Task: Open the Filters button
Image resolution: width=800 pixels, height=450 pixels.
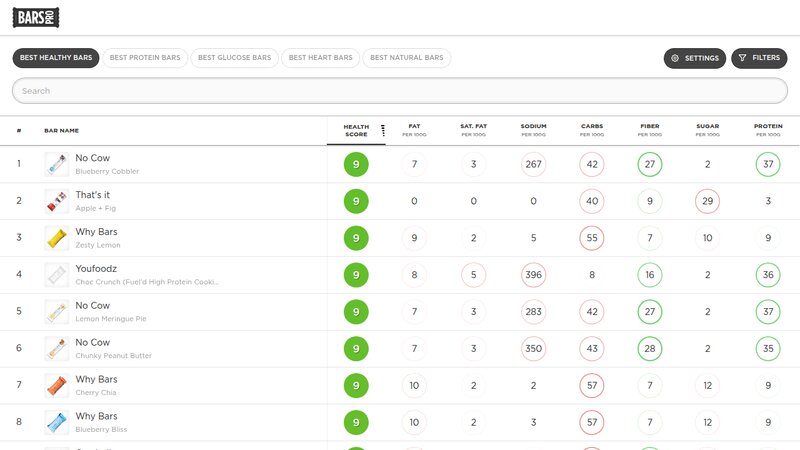Action: 759,58
